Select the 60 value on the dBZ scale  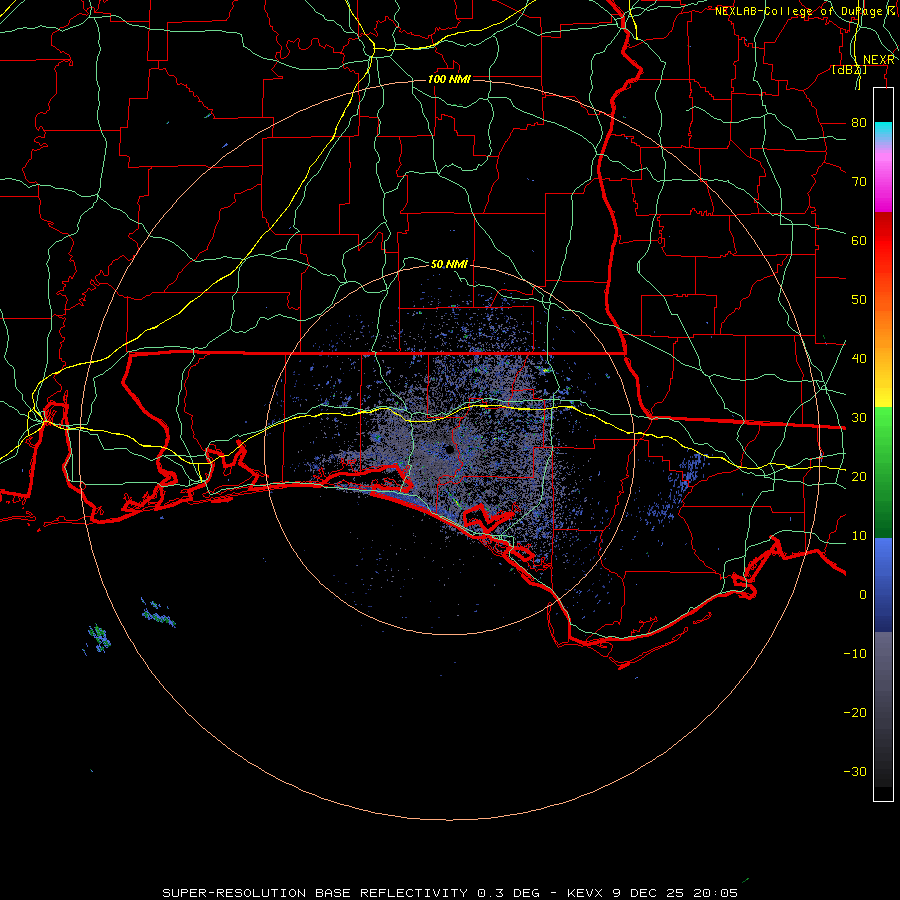859,240
